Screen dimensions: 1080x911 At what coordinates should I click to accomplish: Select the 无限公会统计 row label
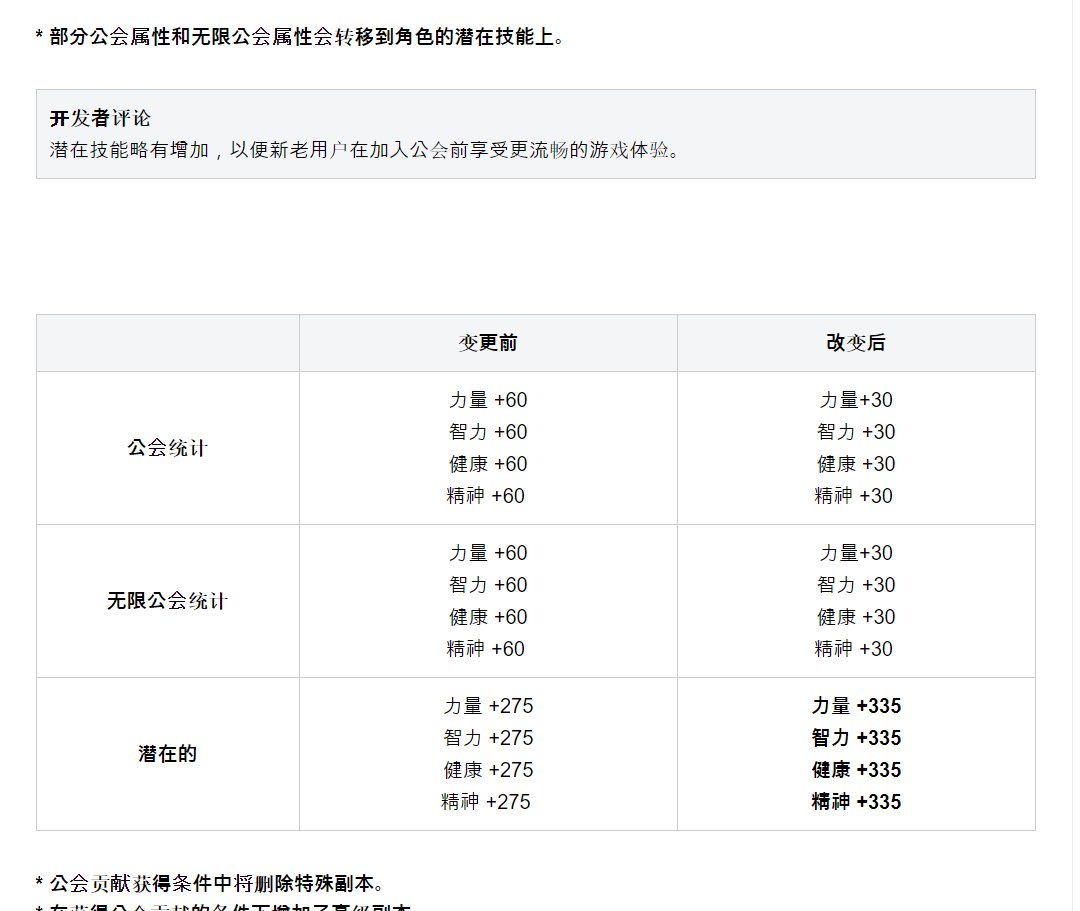(x=167, y=601)
